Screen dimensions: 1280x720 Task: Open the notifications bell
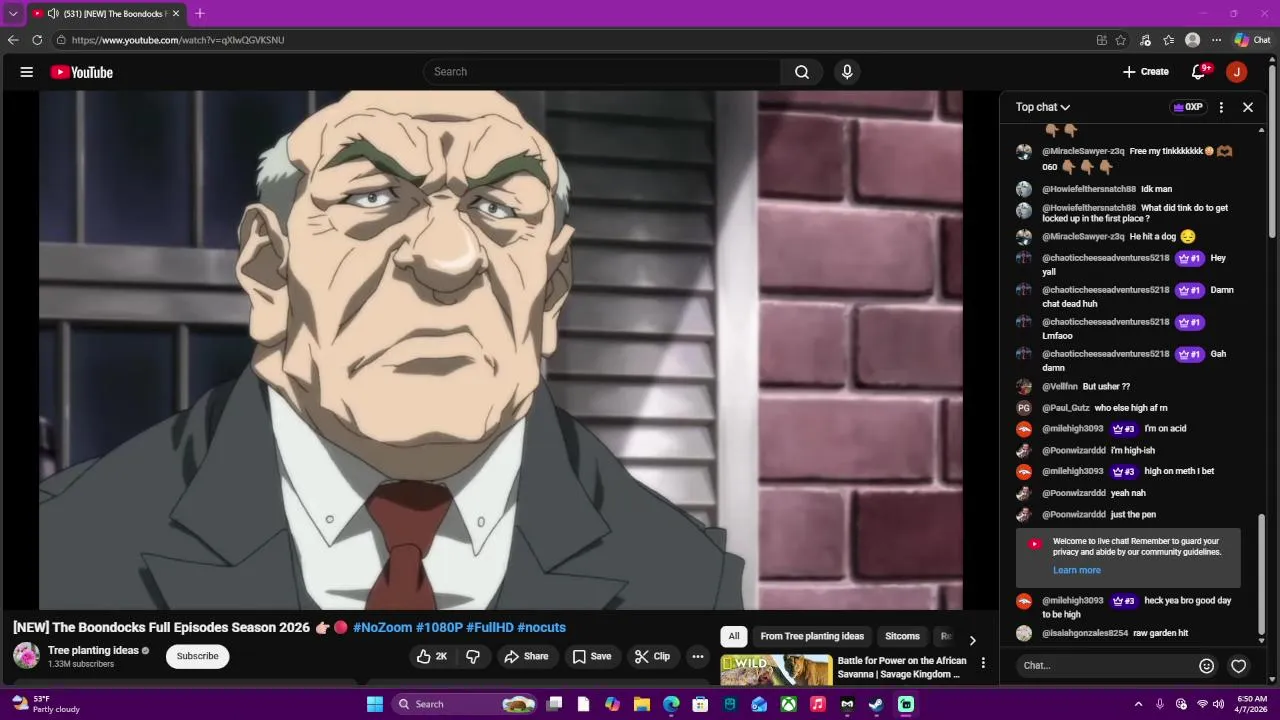[x=1199, y=72]
